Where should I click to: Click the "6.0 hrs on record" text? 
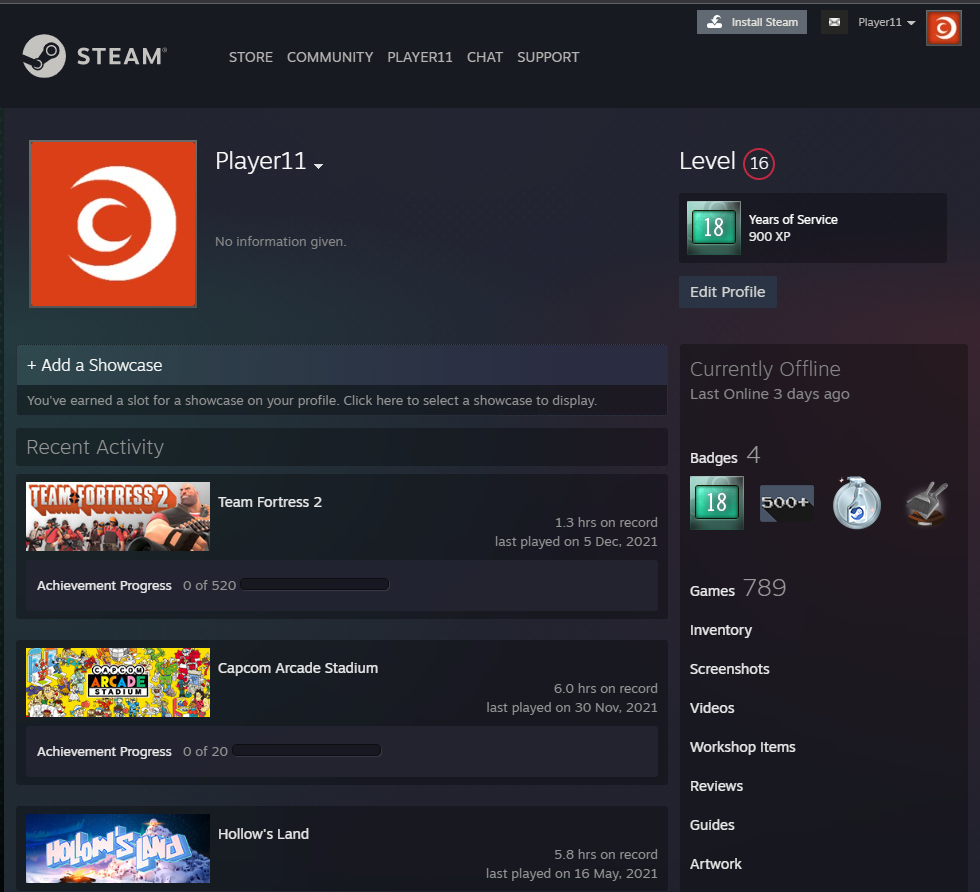coord(606,688)
